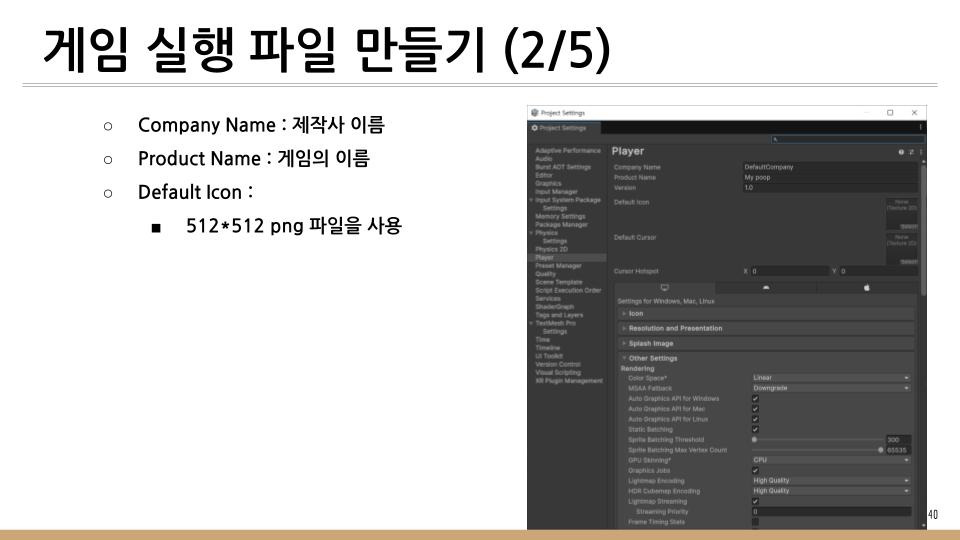The width and height of the screenshot is (960, 540).
Task: Select the Player category
Action: point(567,258)
